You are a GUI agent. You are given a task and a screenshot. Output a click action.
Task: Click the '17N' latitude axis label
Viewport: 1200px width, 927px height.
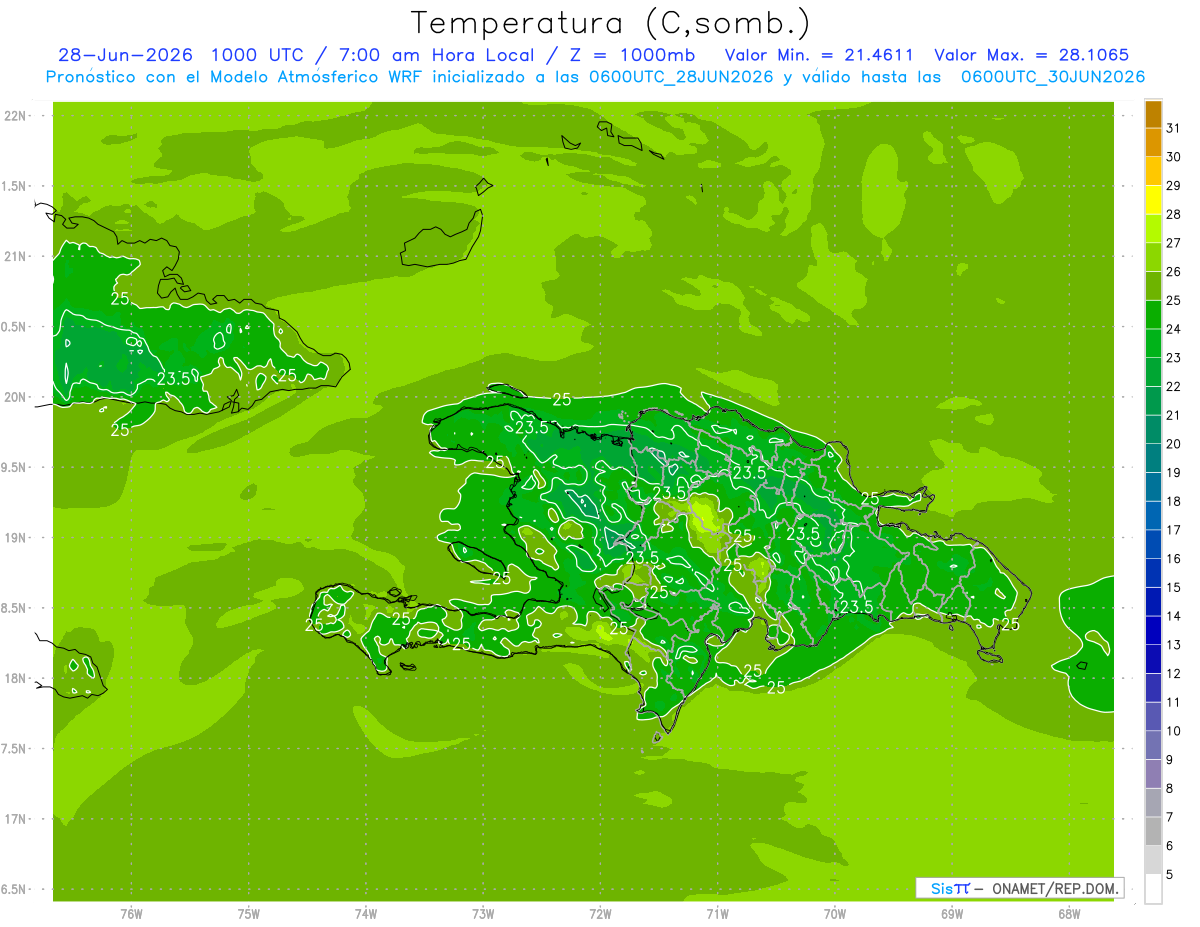pos(16,818)
